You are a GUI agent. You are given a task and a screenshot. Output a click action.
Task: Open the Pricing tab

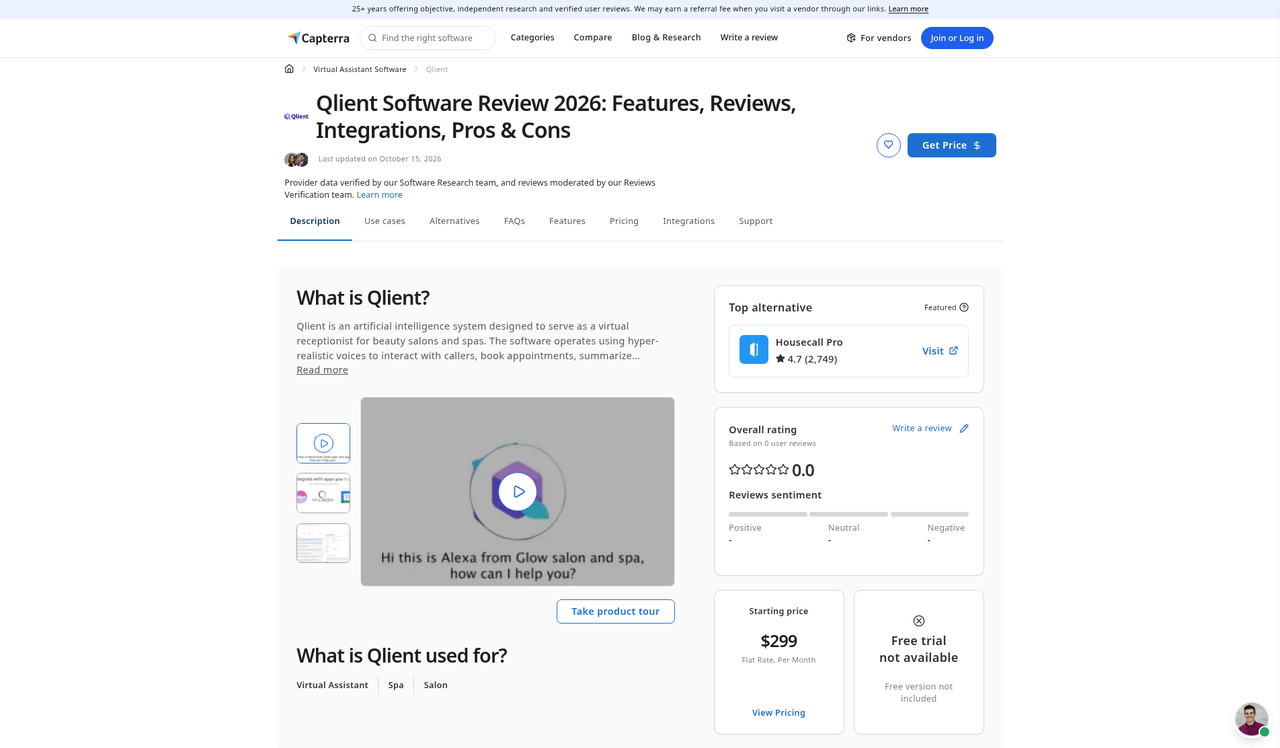pyautogui.click(x=624, y=221)
